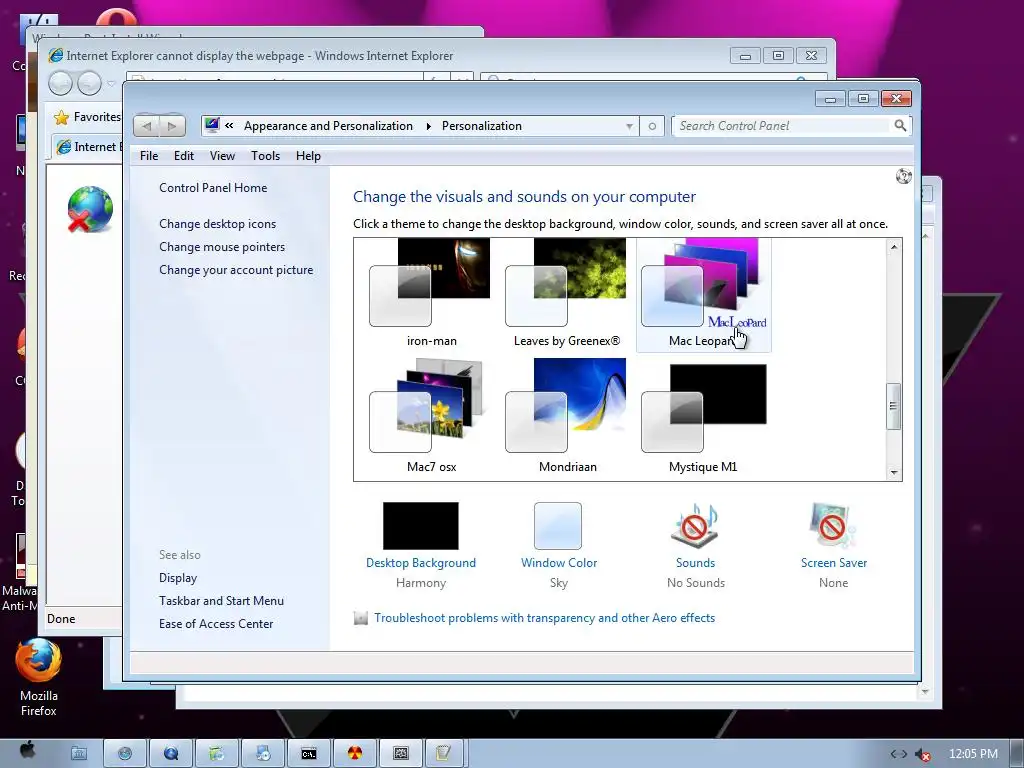Open the installer disc taskbar button
Screen dimensions: 1024x768
pos(263,754)
